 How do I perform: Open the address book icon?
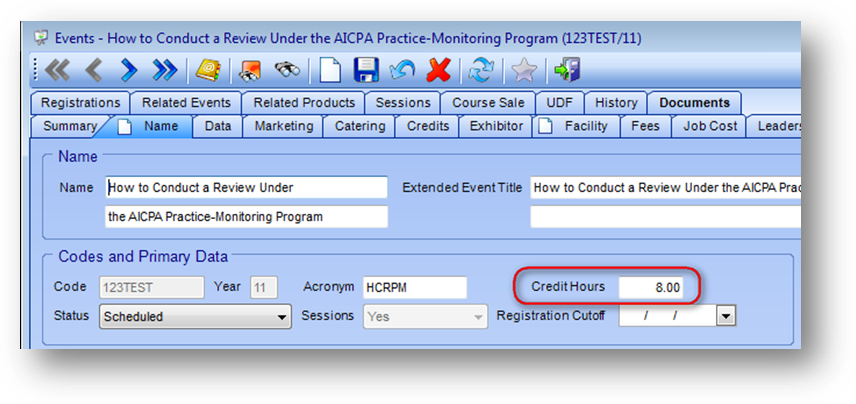(208, 71)
